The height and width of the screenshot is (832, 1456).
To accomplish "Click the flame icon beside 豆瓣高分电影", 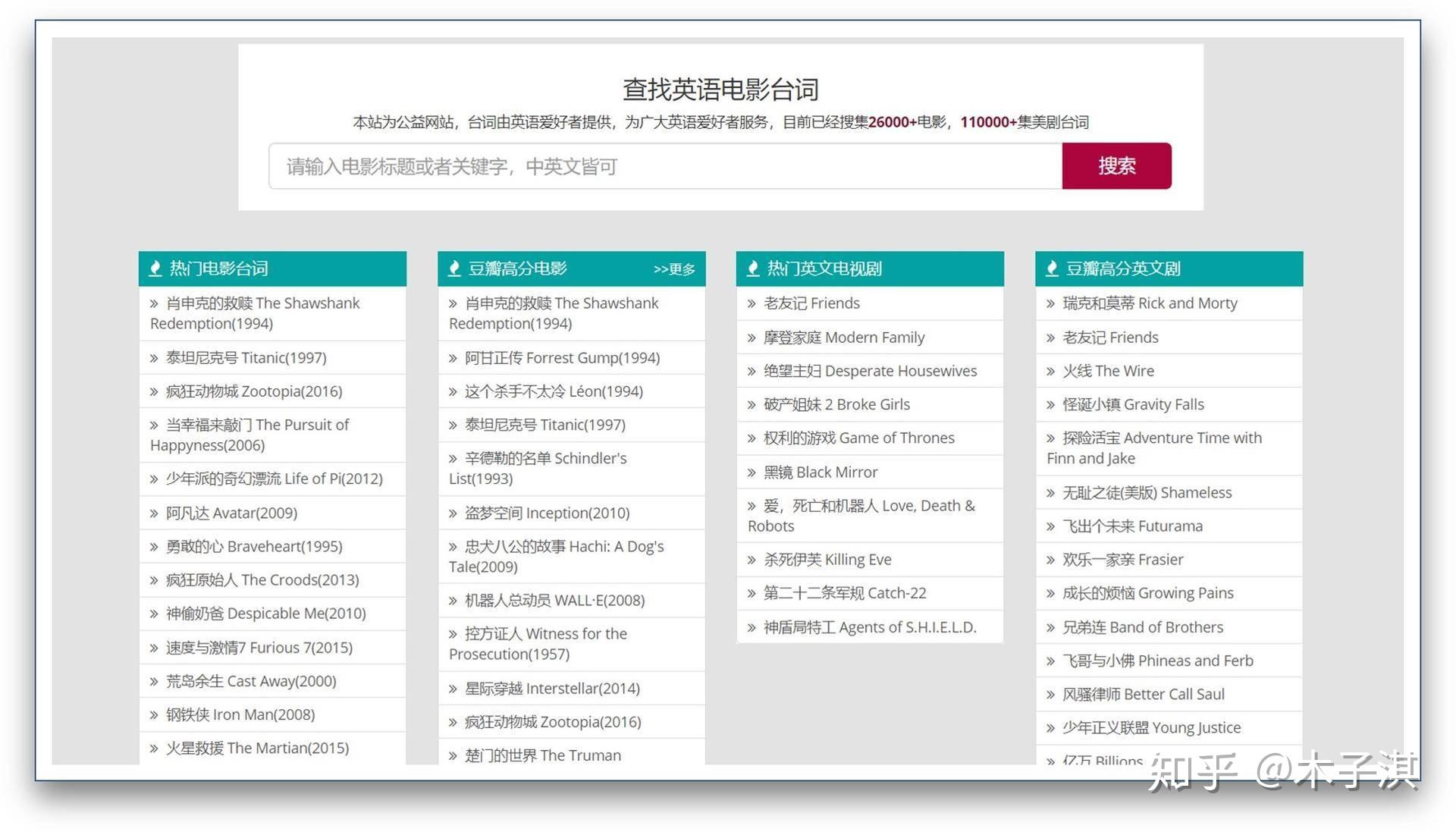I will (x=454, y=268).
